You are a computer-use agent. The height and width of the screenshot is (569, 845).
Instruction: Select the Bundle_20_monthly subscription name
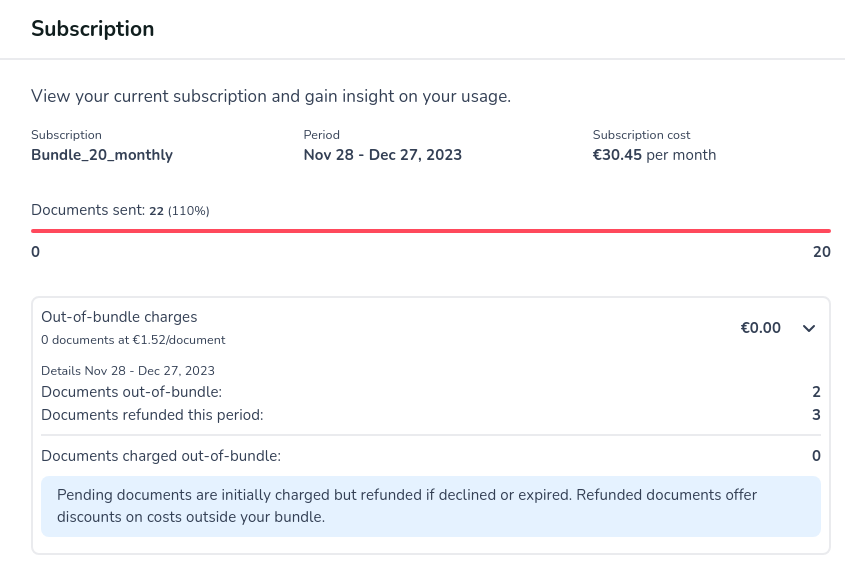click(x=102, y=155)
